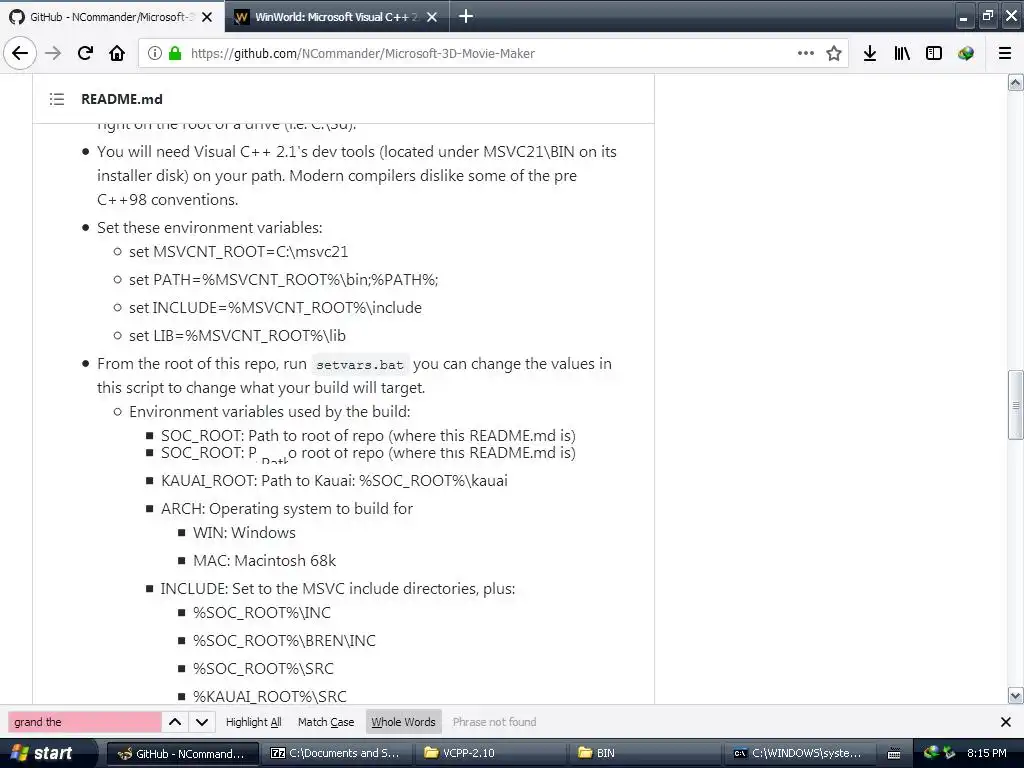Go back to the previous page
The image size is (1024, 768).
coord(20,53)
